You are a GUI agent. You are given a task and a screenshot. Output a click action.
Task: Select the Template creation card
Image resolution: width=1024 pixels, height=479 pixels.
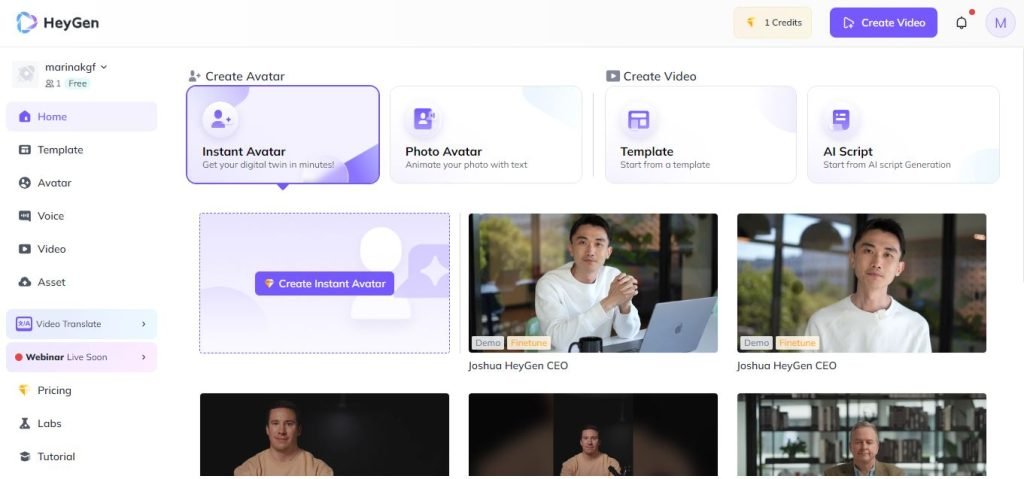point(701,135)
